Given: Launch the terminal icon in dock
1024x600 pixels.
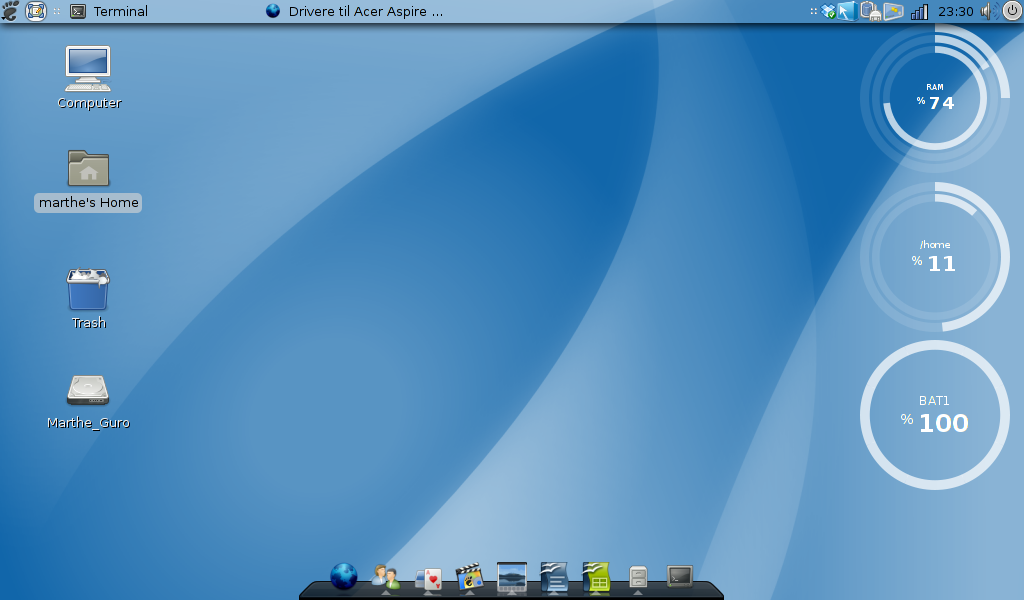Looking at the screenshot, I should pos(680,576).
